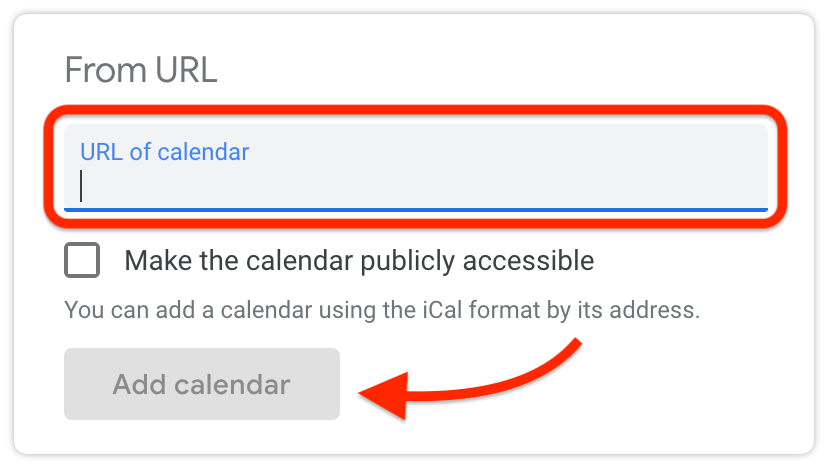
Task: Click the Add calendar button
Action: 202,384
